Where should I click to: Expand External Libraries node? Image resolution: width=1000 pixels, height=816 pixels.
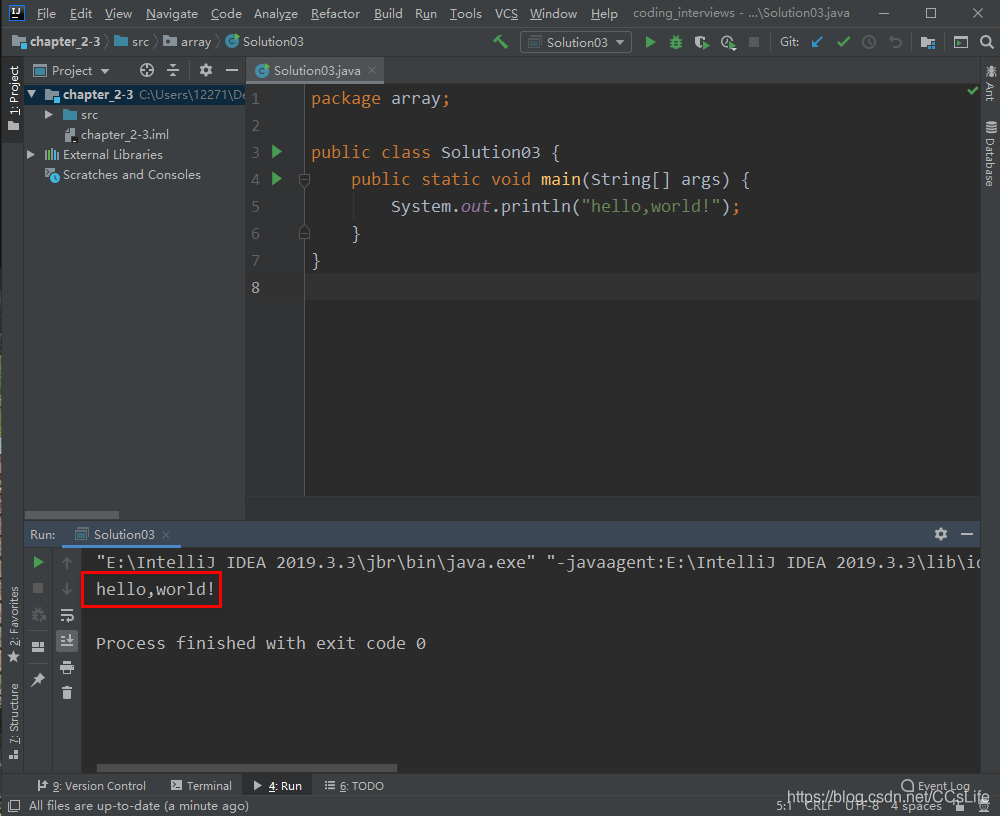pyautogui.click(x=31, y=154)
